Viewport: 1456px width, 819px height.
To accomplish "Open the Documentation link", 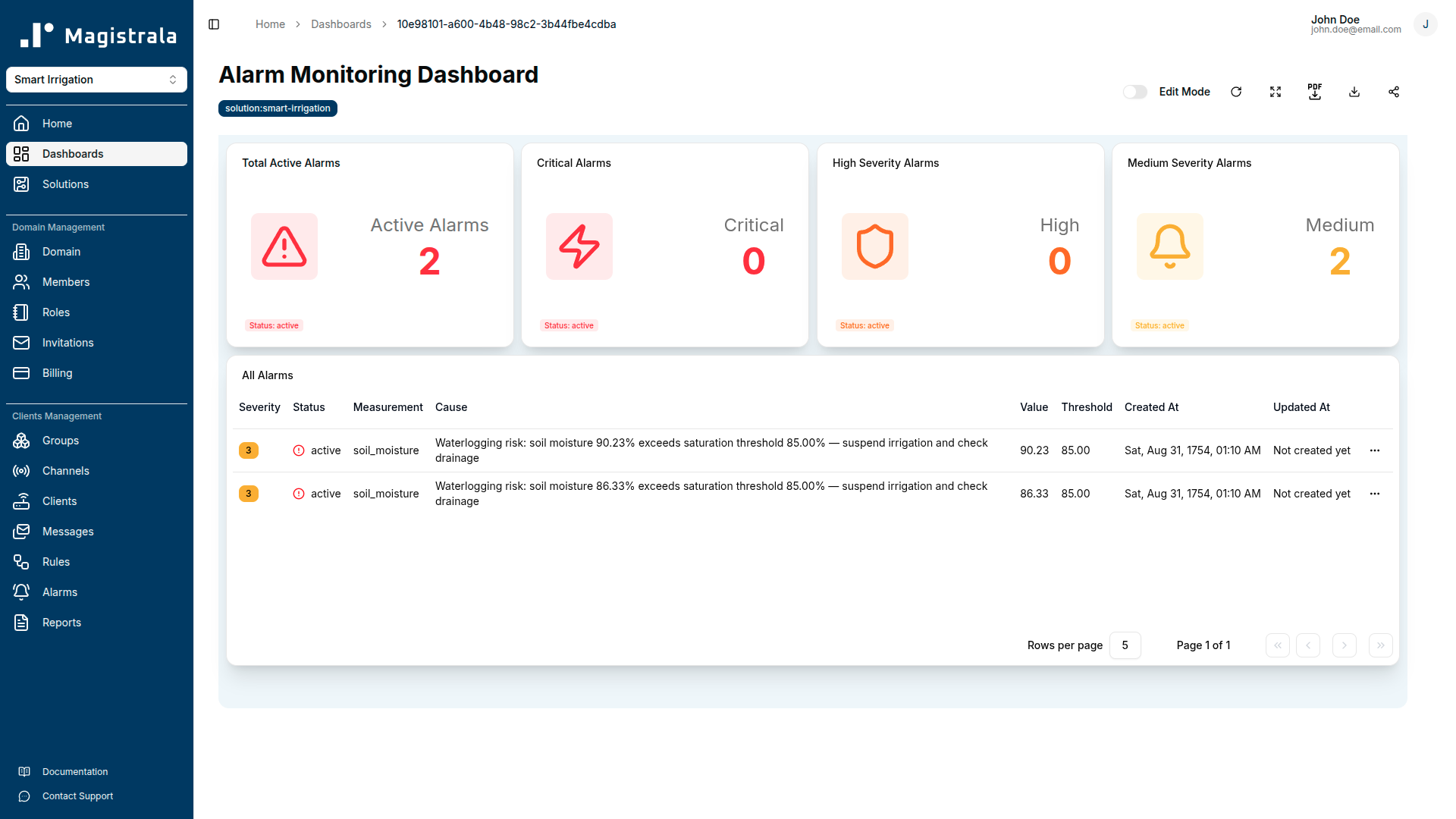I will click(75, 771).
